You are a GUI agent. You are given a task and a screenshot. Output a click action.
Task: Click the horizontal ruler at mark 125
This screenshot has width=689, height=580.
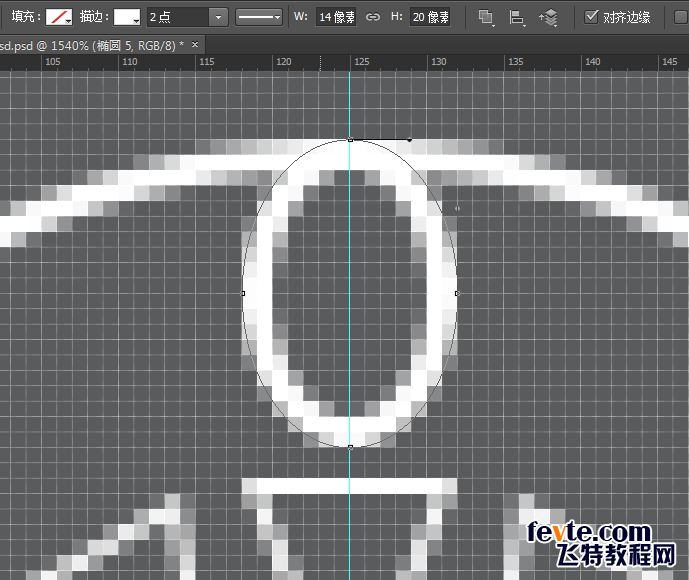(x=361, y=62)
